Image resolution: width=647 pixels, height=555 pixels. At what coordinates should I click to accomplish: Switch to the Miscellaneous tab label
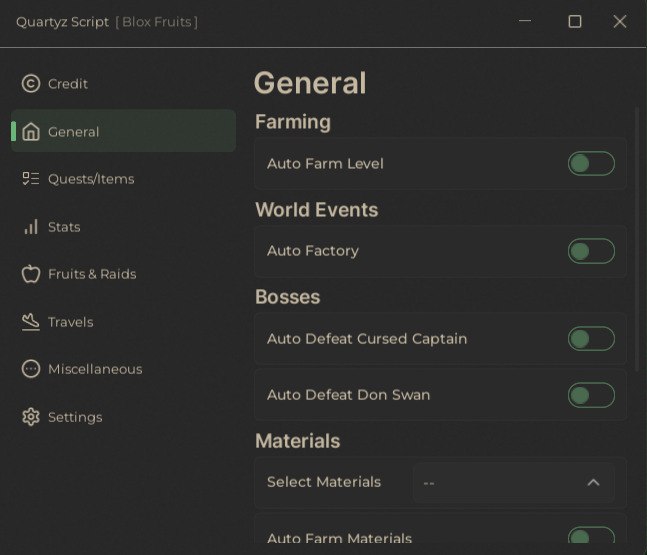(x=95, y=369)
